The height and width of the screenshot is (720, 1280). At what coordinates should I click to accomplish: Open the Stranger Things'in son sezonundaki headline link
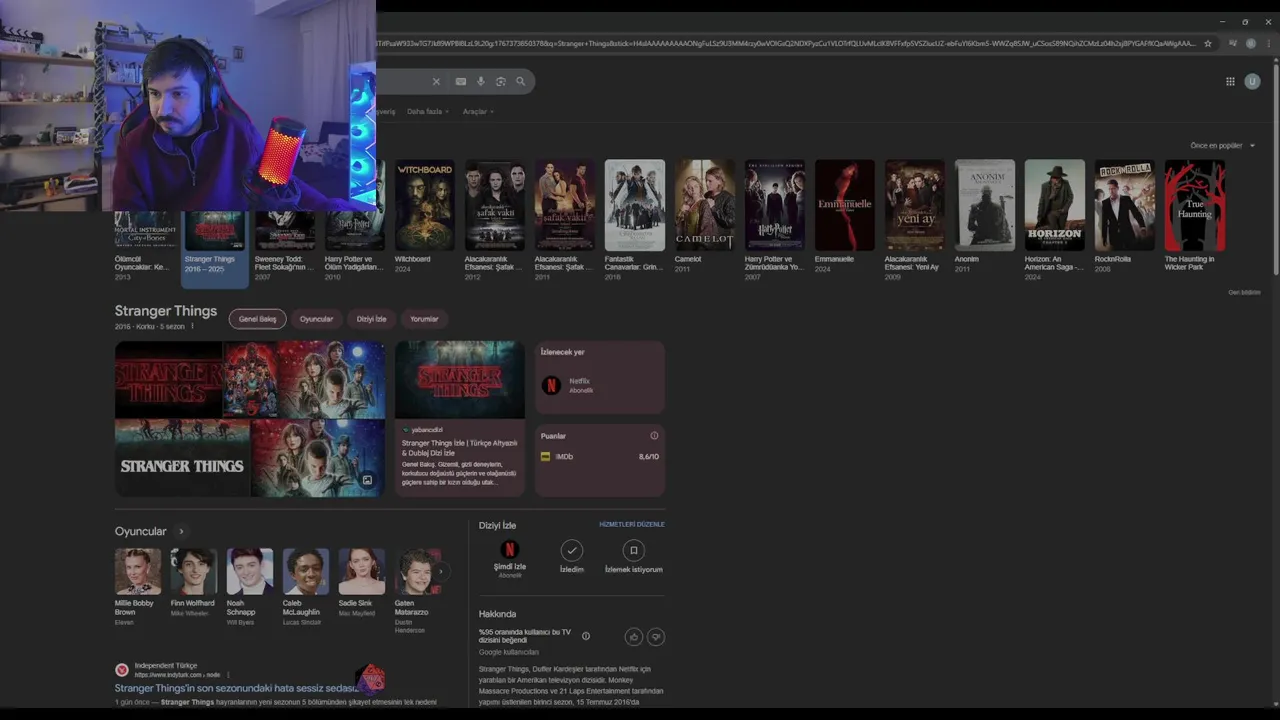[x=236, y=689]
